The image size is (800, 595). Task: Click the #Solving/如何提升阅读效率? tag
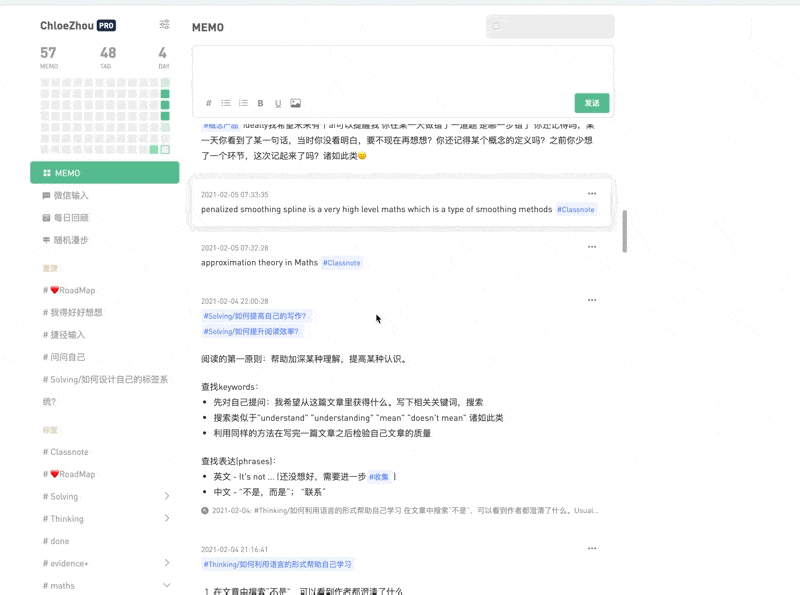252,332
